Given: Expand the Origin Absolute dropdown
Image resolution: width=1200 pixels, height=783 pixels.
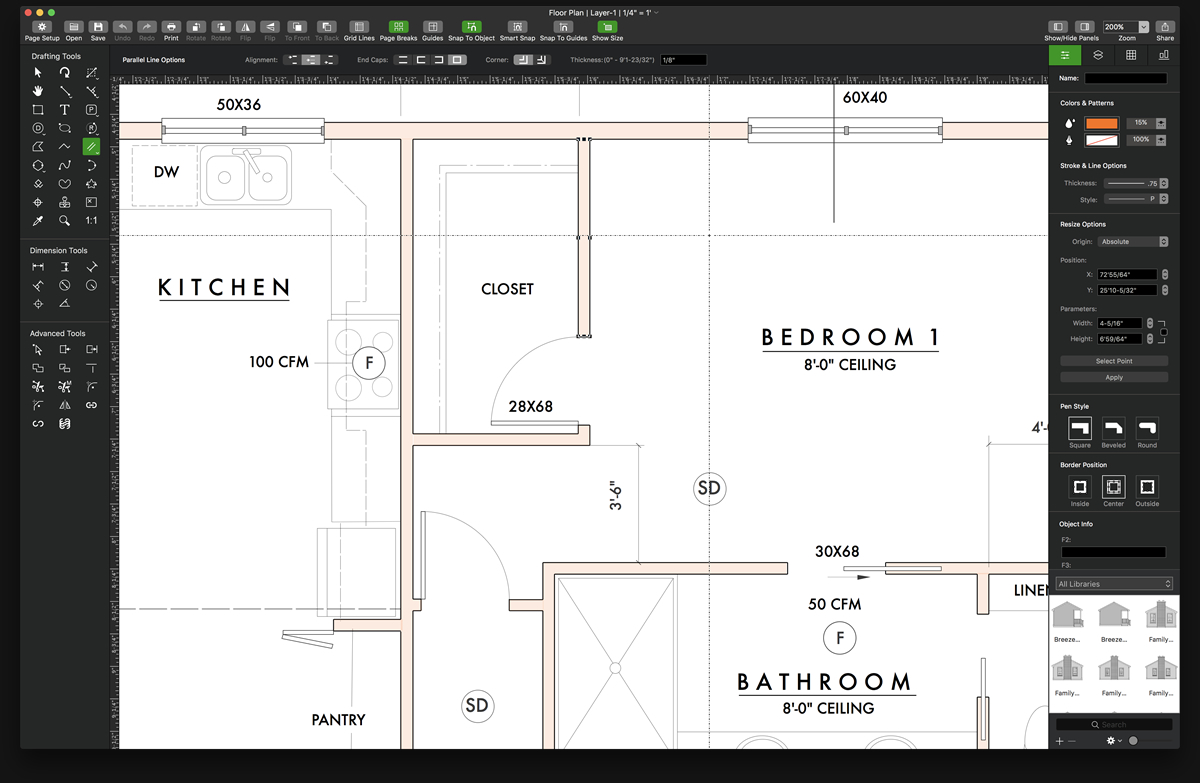Looking at the screenshot, I should pyautogui.click(x=1133, y=242).
